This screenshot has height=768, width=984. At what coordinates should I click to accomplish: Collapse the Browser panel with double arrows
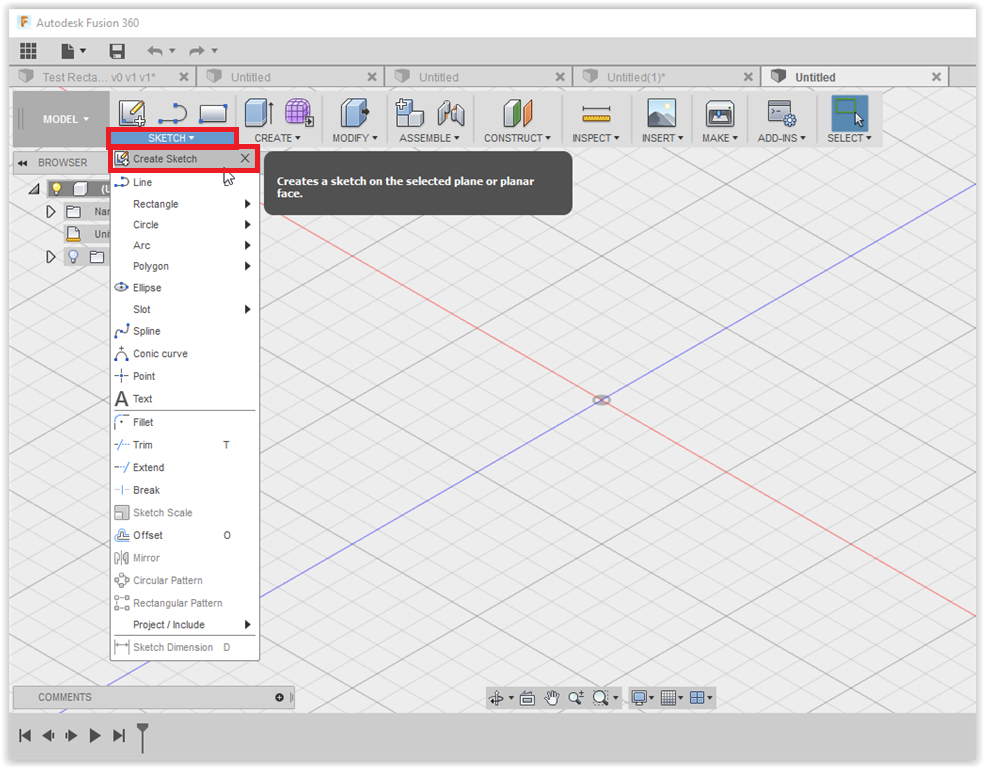click(x=22, y=163)
